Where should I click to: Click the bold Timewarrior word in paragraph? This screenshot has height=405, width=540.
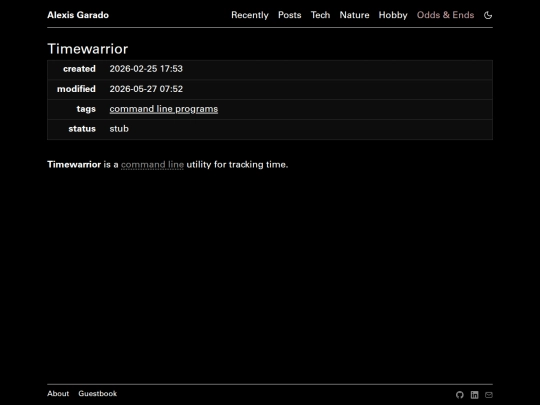pos(74,165)
